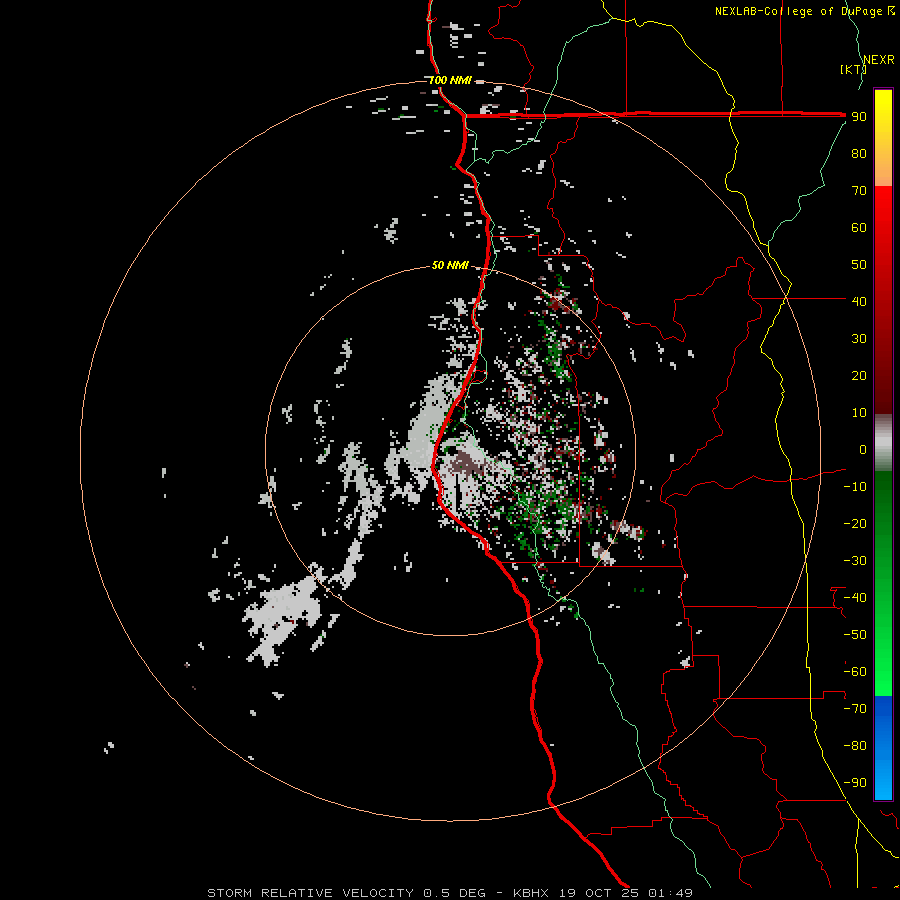
Task: Click the -10 value on velocity scale
Action: (x=855, y=487)
